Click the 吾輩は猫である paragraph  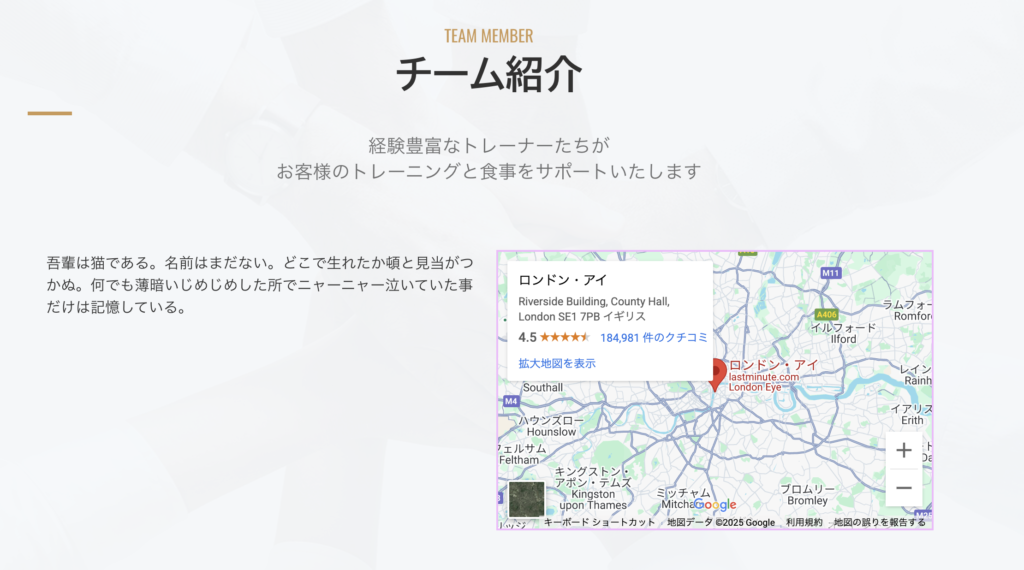[x=259, y=285]
